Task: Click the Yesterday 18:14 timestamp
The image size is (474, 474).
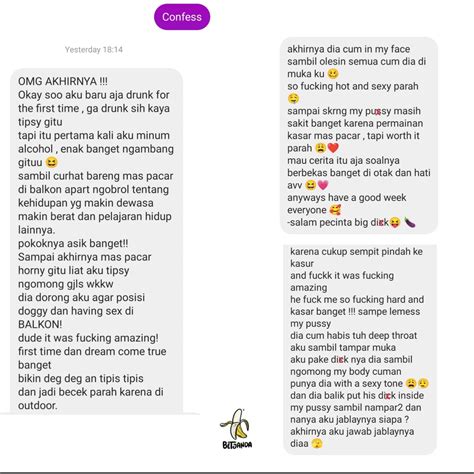Action: [x=94, y=50]
